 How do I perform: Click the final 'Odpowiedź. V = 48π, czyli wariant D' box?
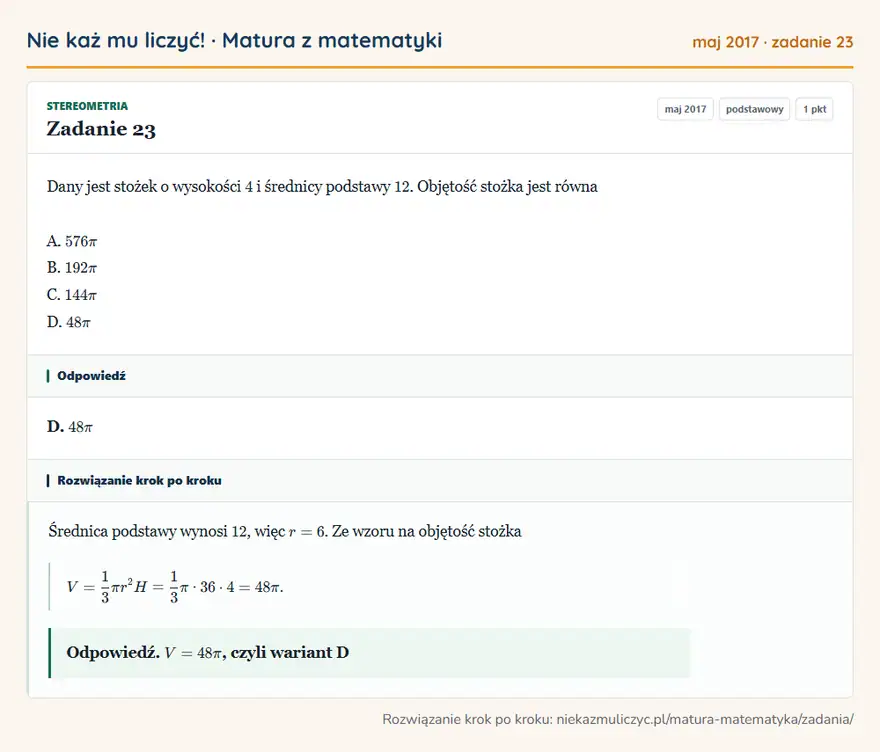[370, 653]
